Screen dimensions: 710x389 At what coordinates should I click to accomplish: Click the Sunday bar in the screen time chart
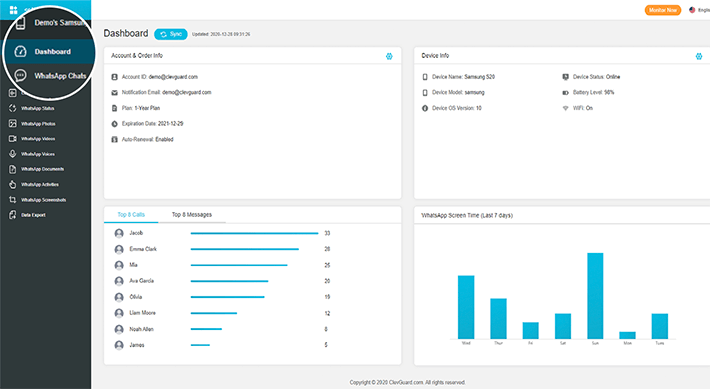coord(595,296)
